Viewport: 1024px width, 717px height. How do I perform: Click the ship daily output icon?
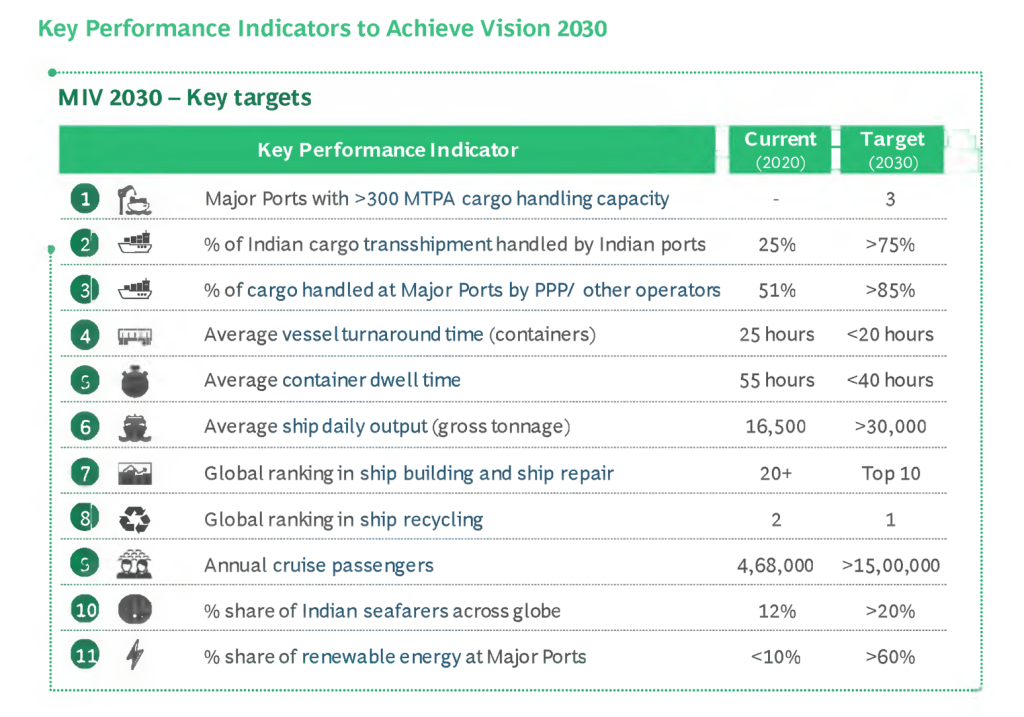[133, 427]
